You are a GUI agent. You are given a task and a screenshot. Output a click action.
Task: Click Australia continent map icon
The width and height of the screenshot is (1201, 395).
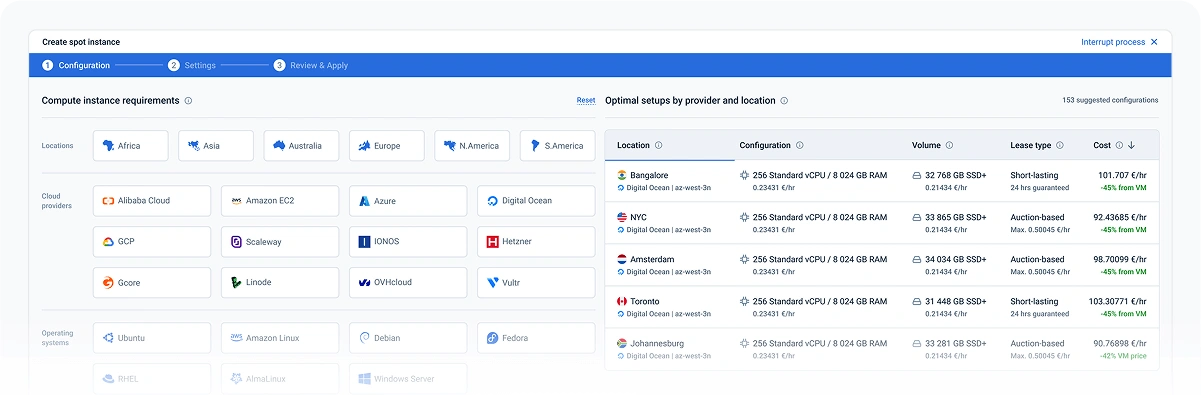point(280,146)
